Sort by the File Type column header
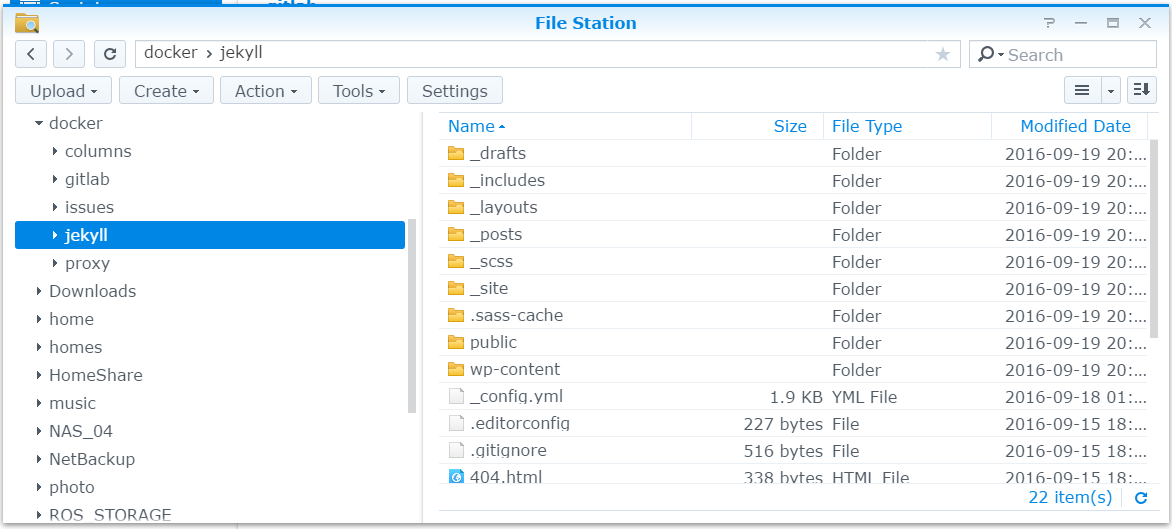Viewport: 1172px width, 529px height. click(907, 126)
